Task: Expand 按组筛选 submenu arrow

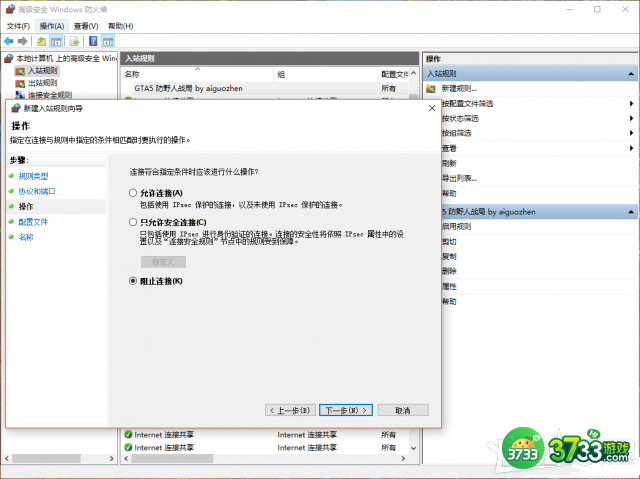Action: 631,133
